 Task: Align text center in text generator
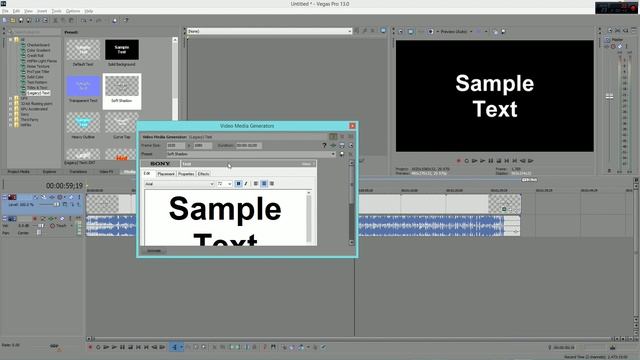[x=264, y=184]
